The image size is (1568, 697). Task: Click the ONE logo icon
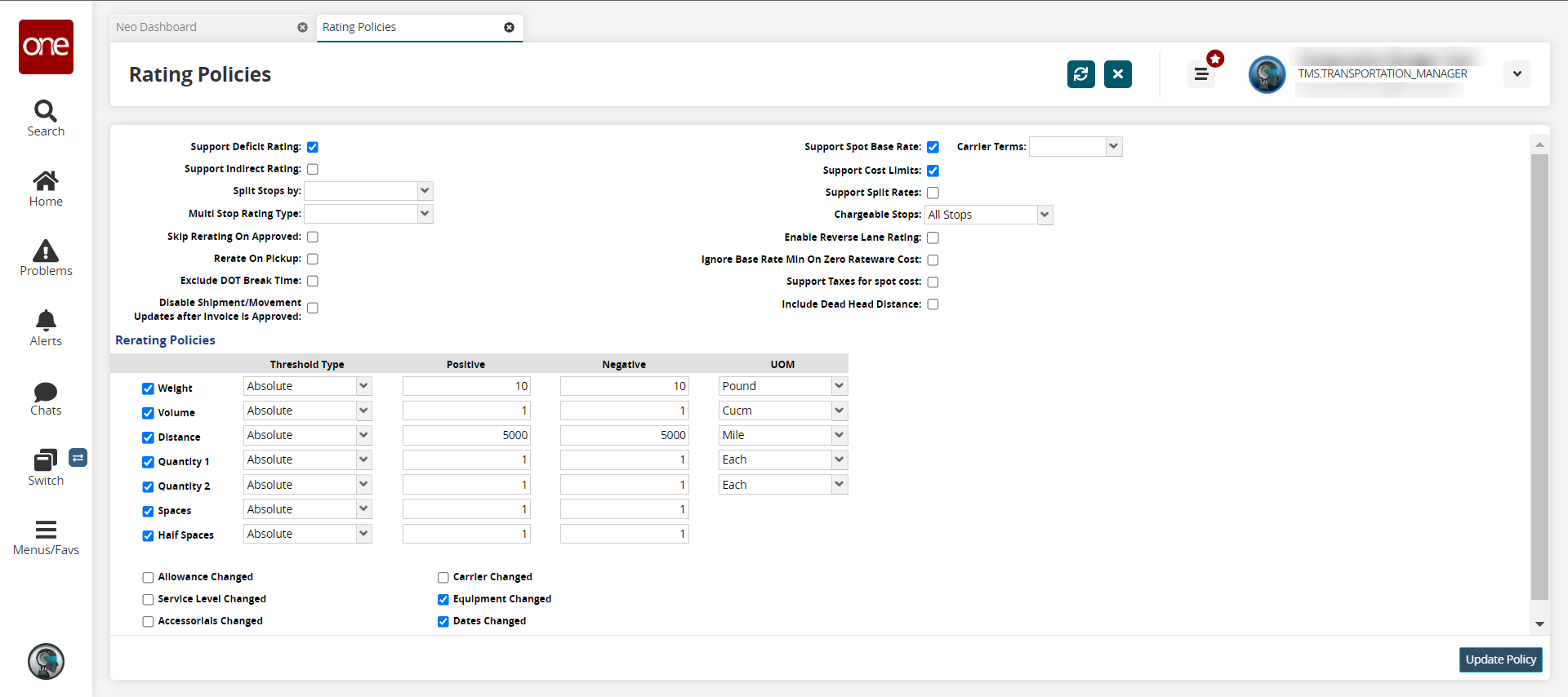[46, 47]
